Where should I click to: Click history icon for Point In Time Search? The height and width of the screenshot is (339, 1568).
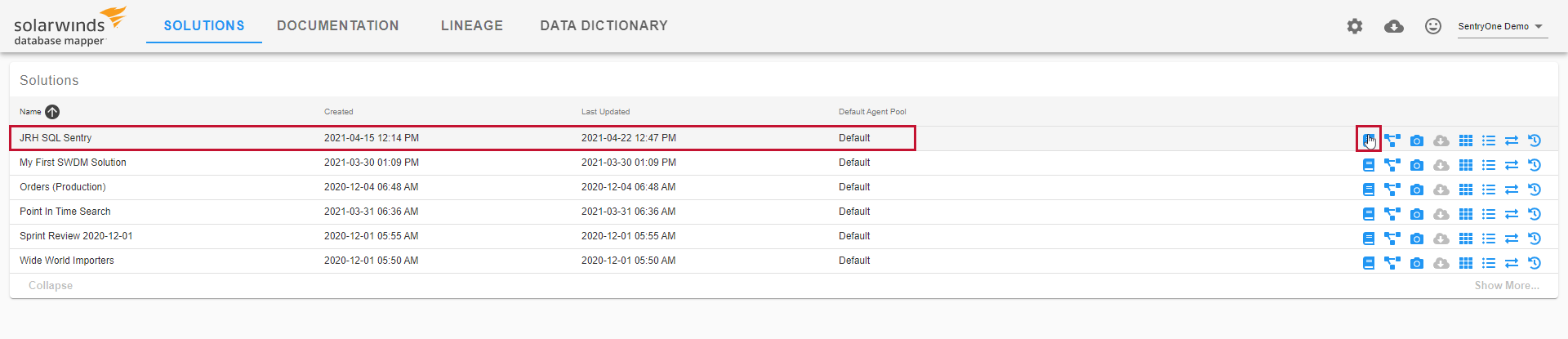[x=1535, y=214]
